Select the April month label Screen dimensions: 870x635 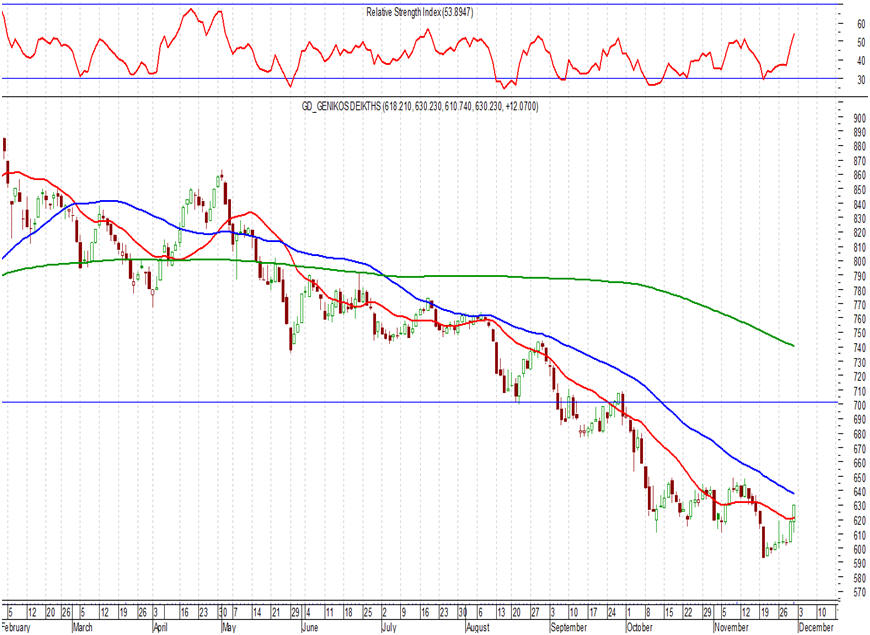tap(160, 627)
